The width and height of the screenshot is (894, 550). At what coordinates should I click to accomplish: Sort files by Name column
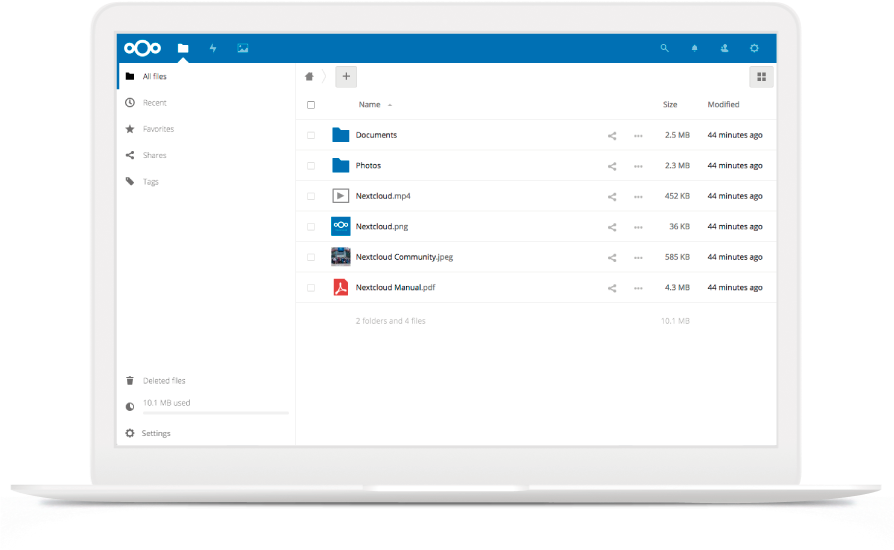[x=370, y=105]
